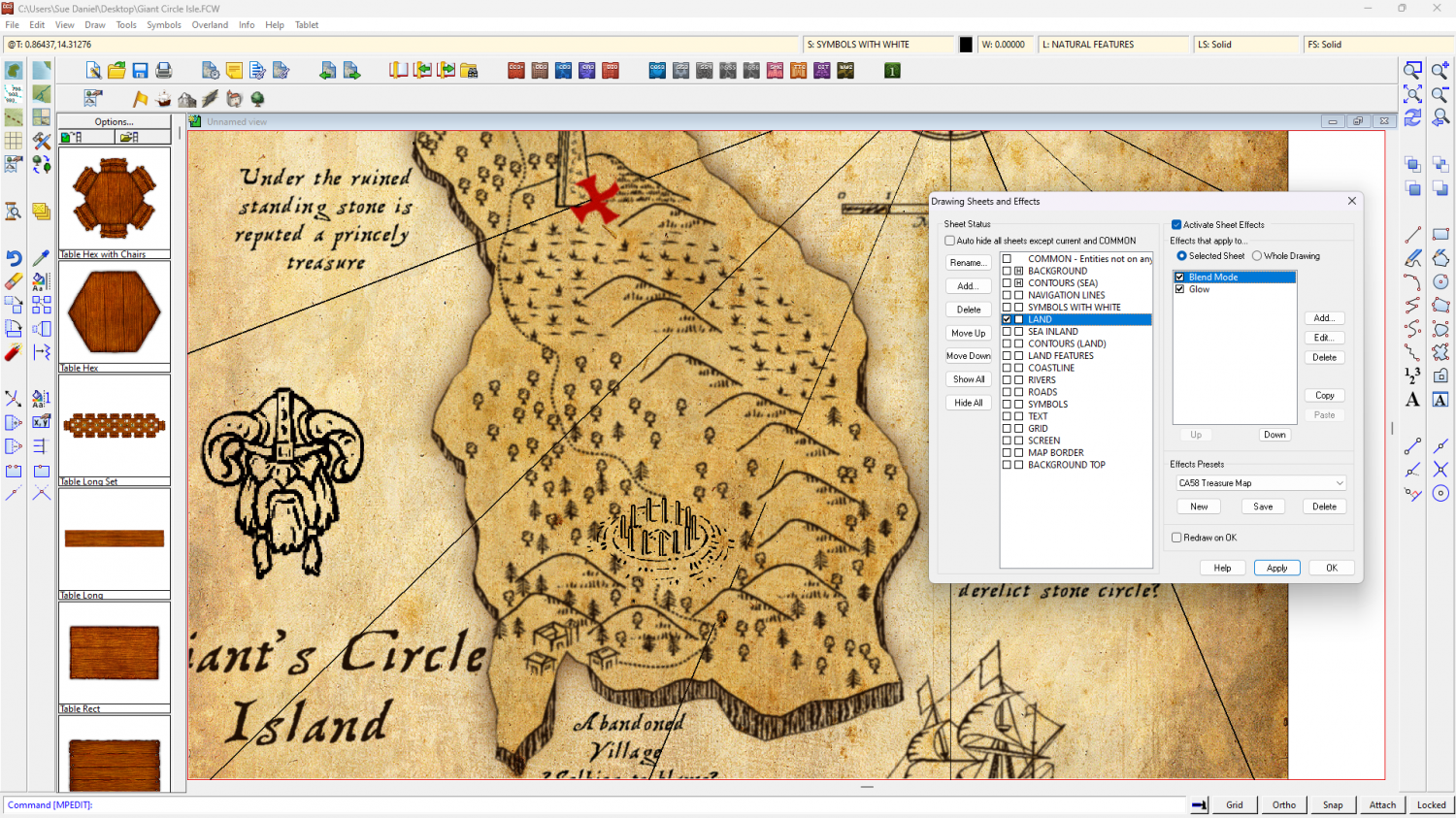Click the tree vegetation symbol catalog icon
Image resolution: width=1456 pixels, height=818 pixels.
click(257, 99)
